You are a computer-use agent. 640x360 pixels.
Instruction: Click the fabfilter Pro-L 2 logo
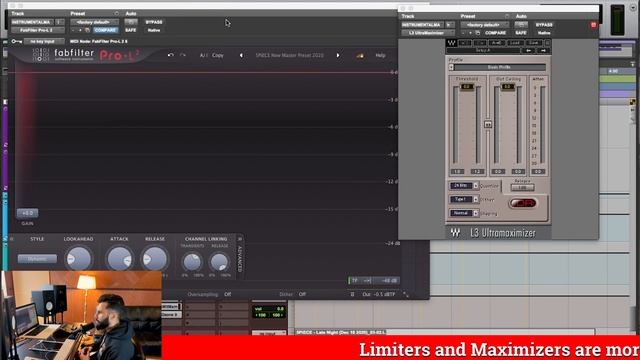coord(86,55)
